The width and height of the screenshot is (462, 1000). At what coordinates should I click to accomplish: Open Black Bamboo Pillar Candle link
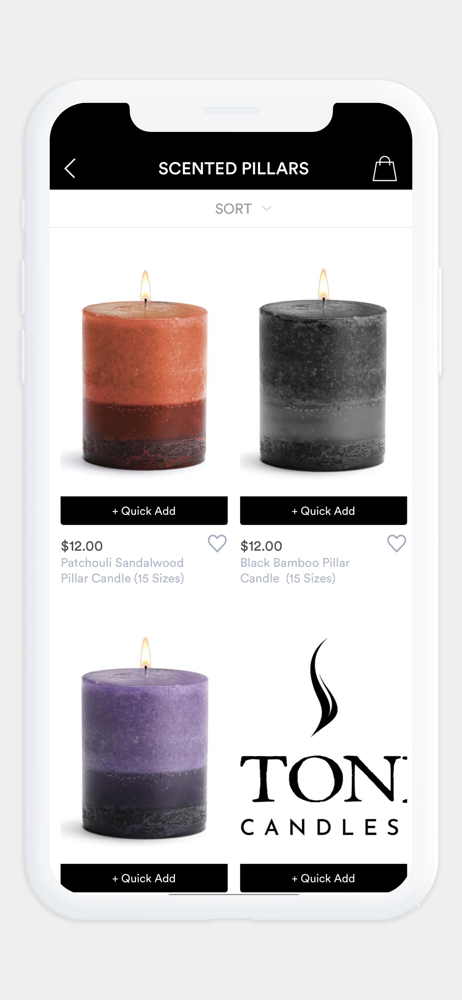coord(295,571)
